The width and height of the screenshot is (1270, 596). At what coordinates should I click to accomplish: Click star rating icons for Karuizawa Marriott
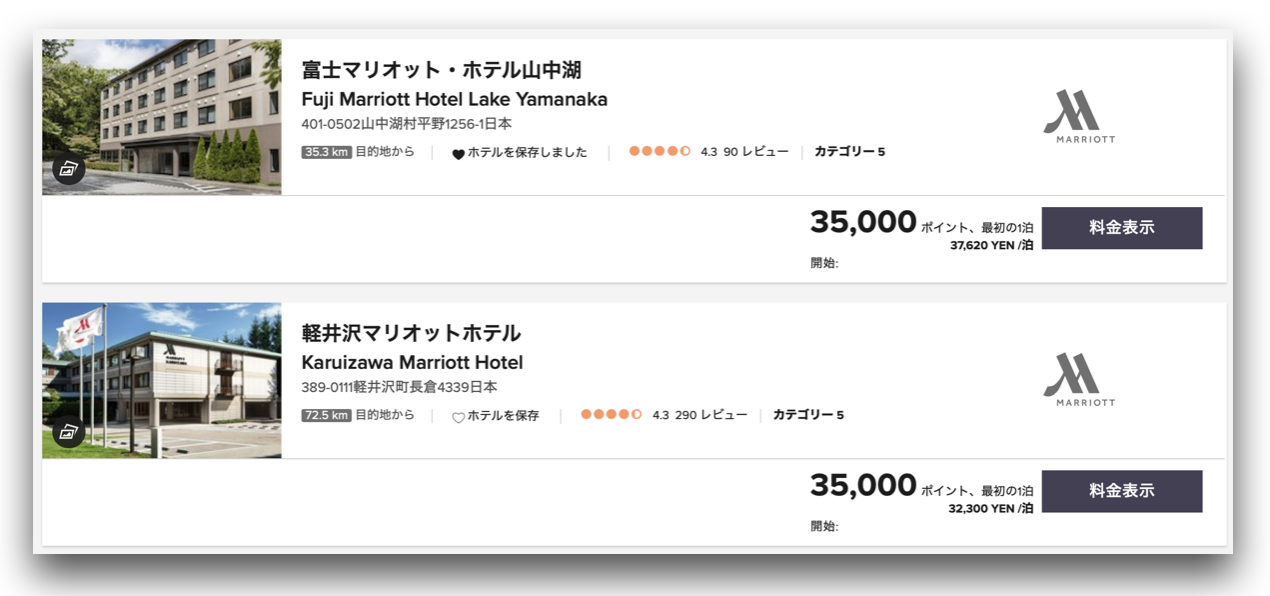click(x=612, y=415)
